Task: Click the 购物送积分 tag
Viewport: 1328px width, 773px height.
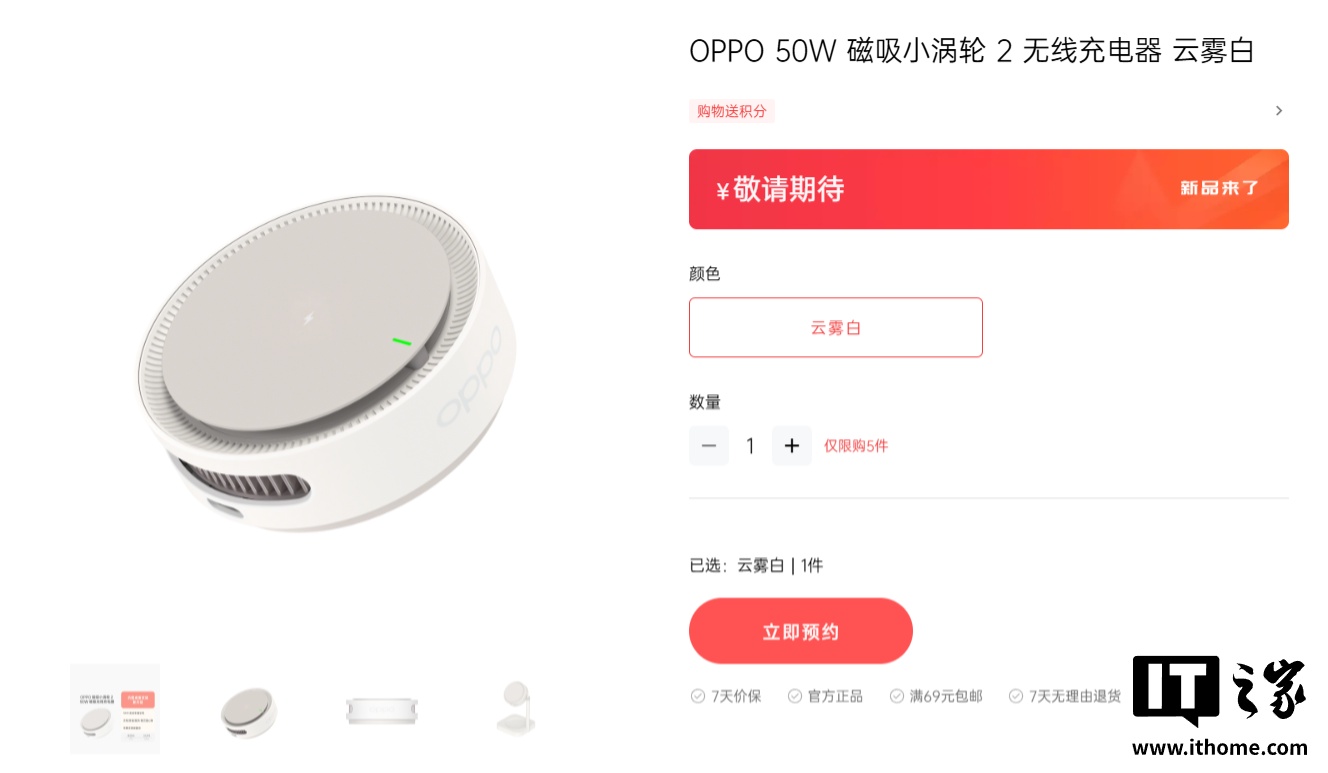Action: click(732, 111)
